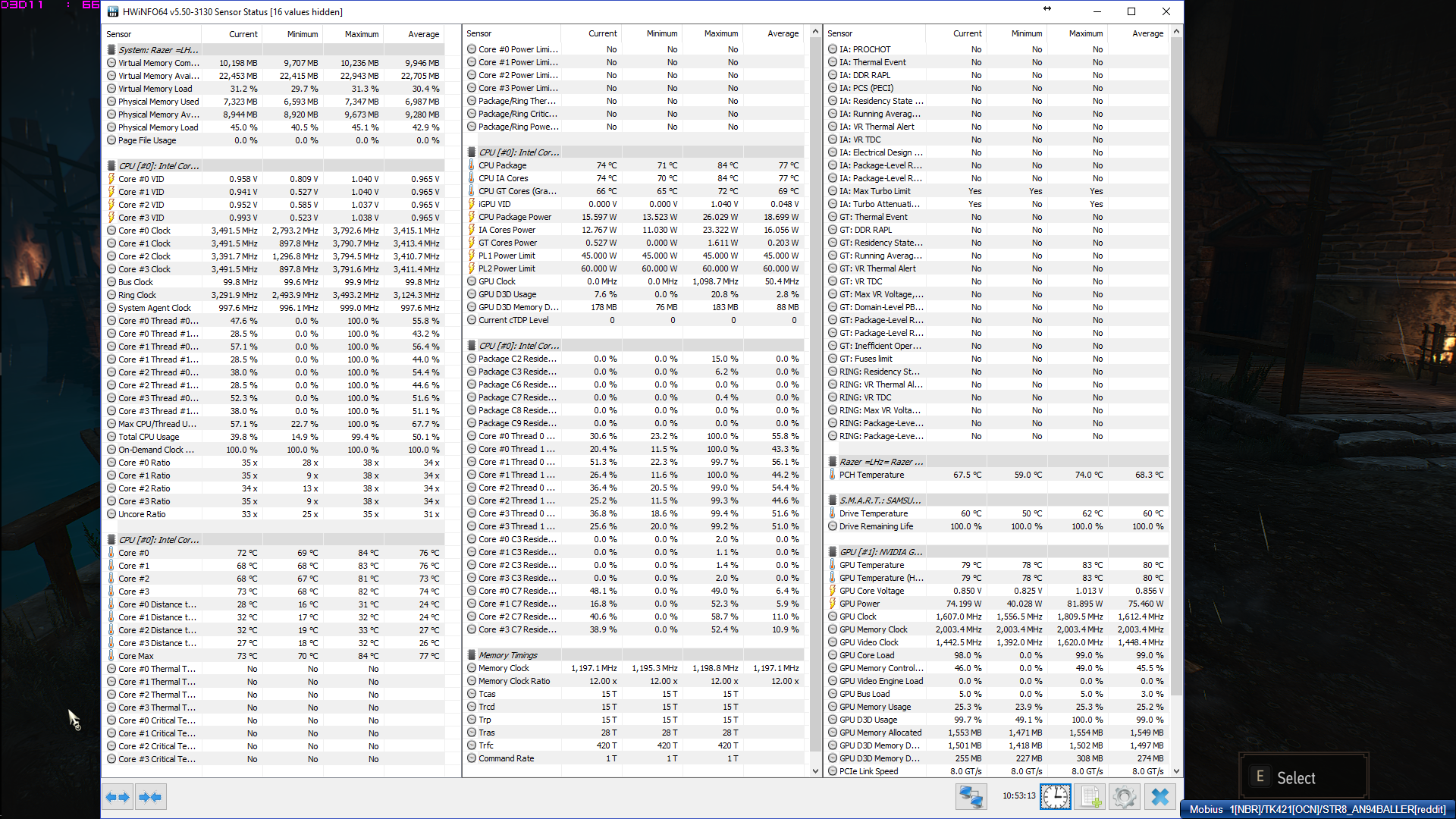The height and width of the screenshot is (819, 1456).
Task: Select the CPU Package Power lightning icon
Action: click(472, 217)
